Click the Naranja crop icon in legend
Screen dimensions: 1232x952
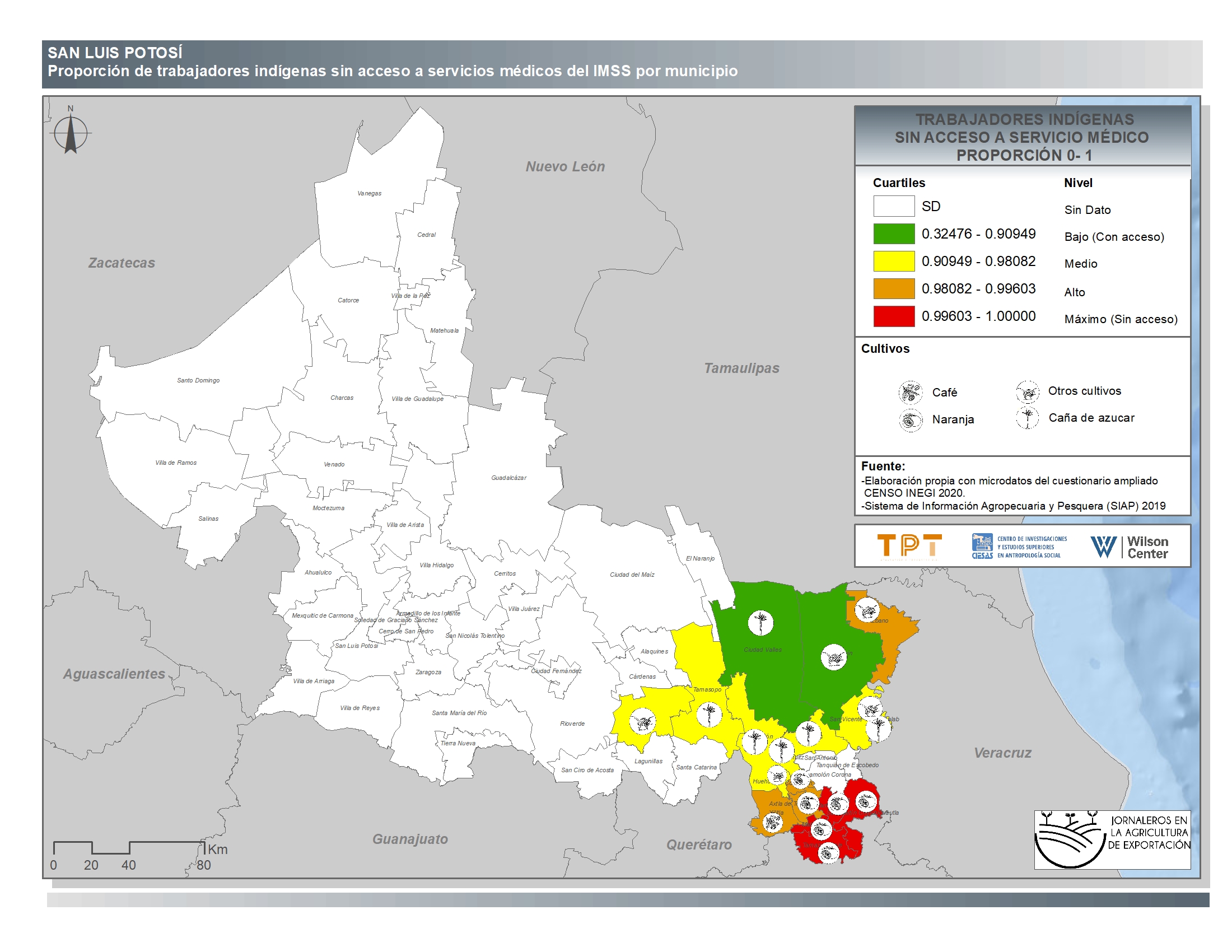point(910,420)
